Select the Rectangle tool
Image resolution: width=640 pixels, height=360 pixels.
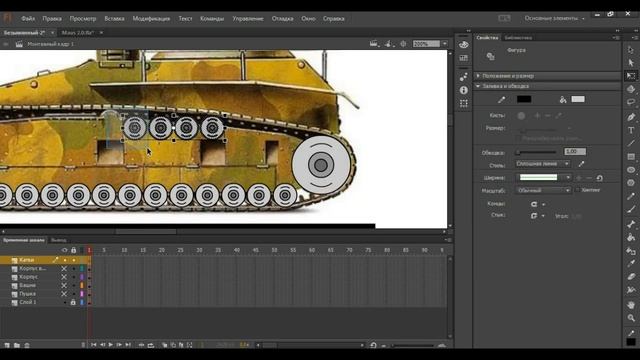coord(631,157)
